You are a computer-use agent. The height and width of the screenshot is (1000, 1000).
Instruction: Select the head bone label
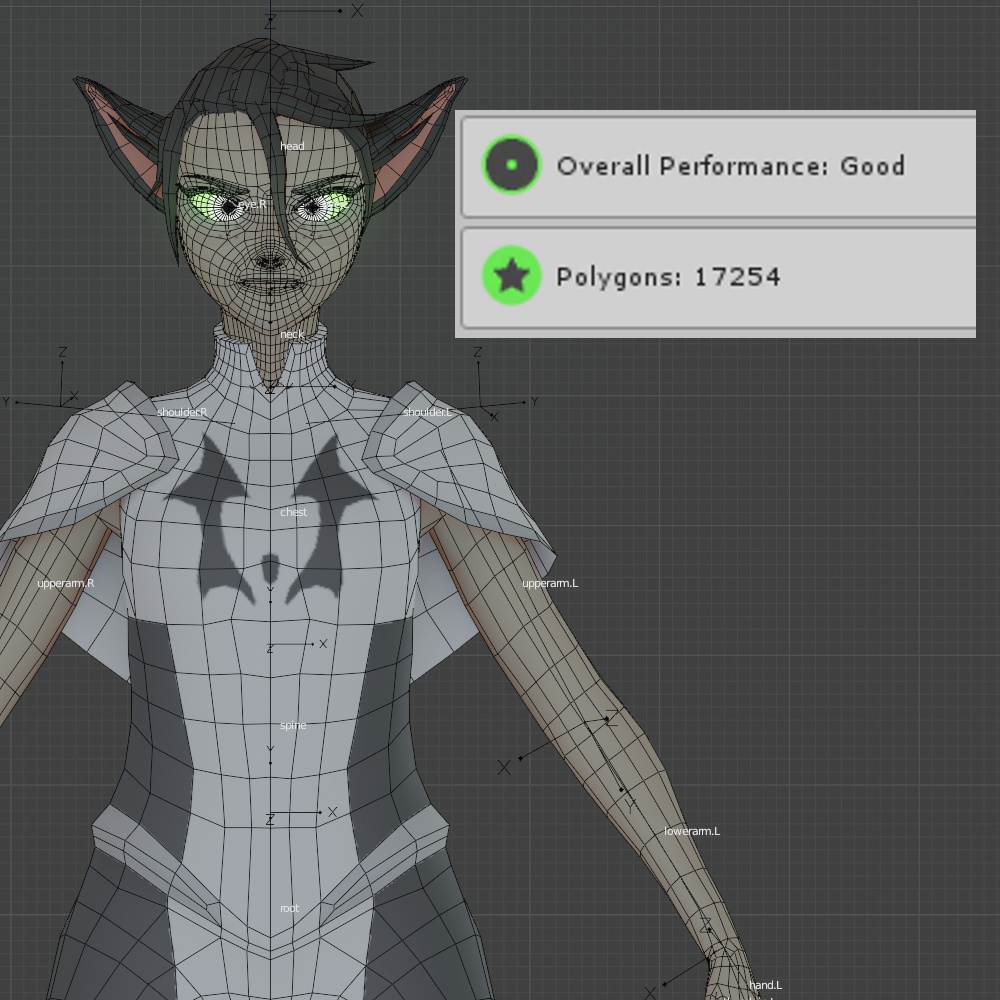291,145
